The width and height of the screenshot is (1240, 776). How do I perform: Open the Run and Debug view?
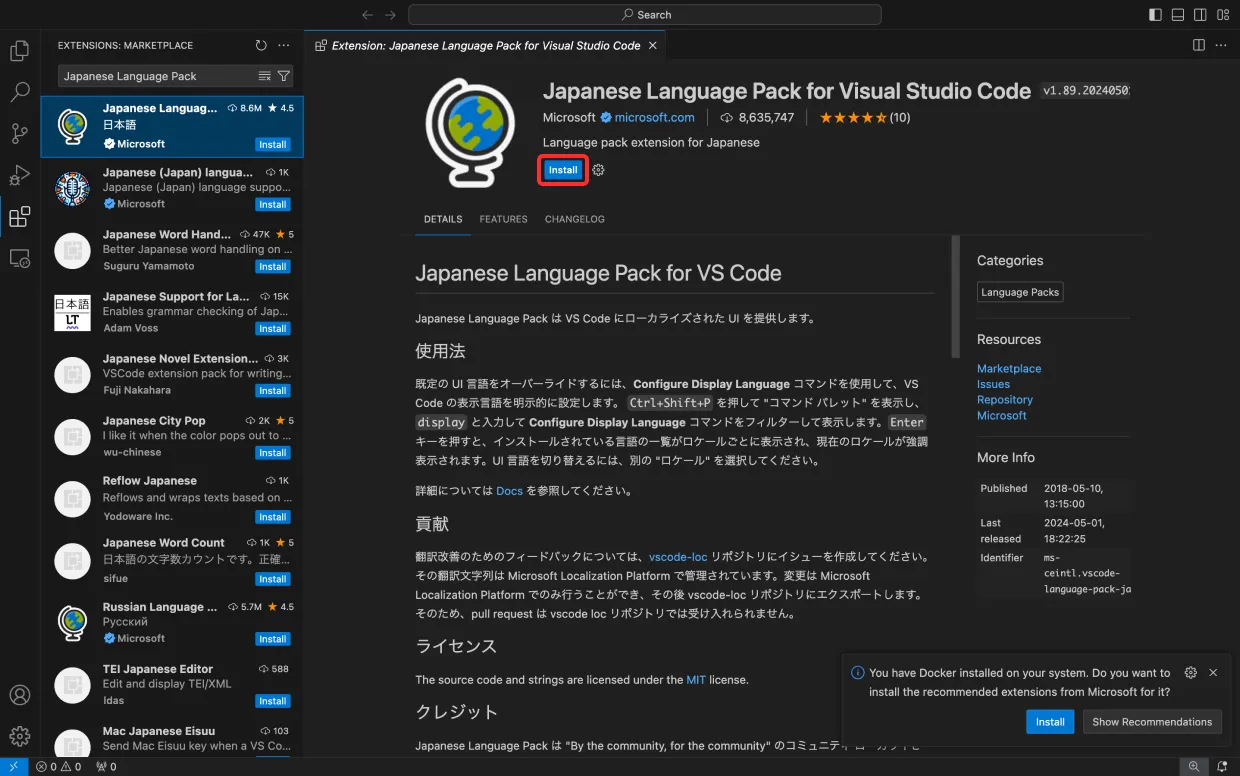coord(19,176)
